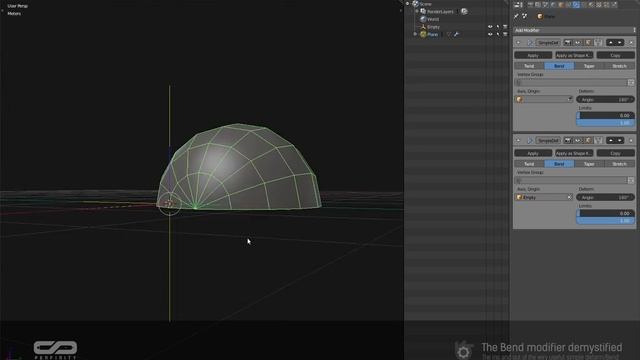Click the second modifier's Angle value field
Image resolution: width=640 pixels, height=360 pixels.
[x=605, y=197]
